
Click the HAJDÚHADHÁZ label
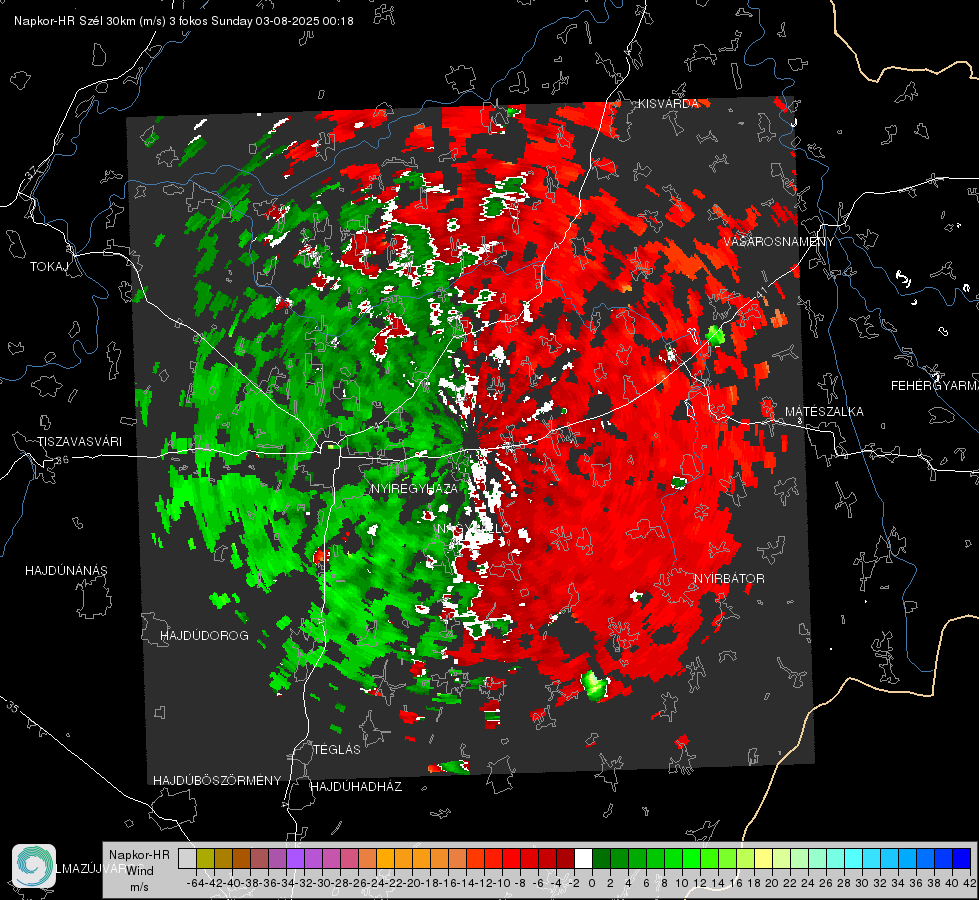click(x=356, y=786)
